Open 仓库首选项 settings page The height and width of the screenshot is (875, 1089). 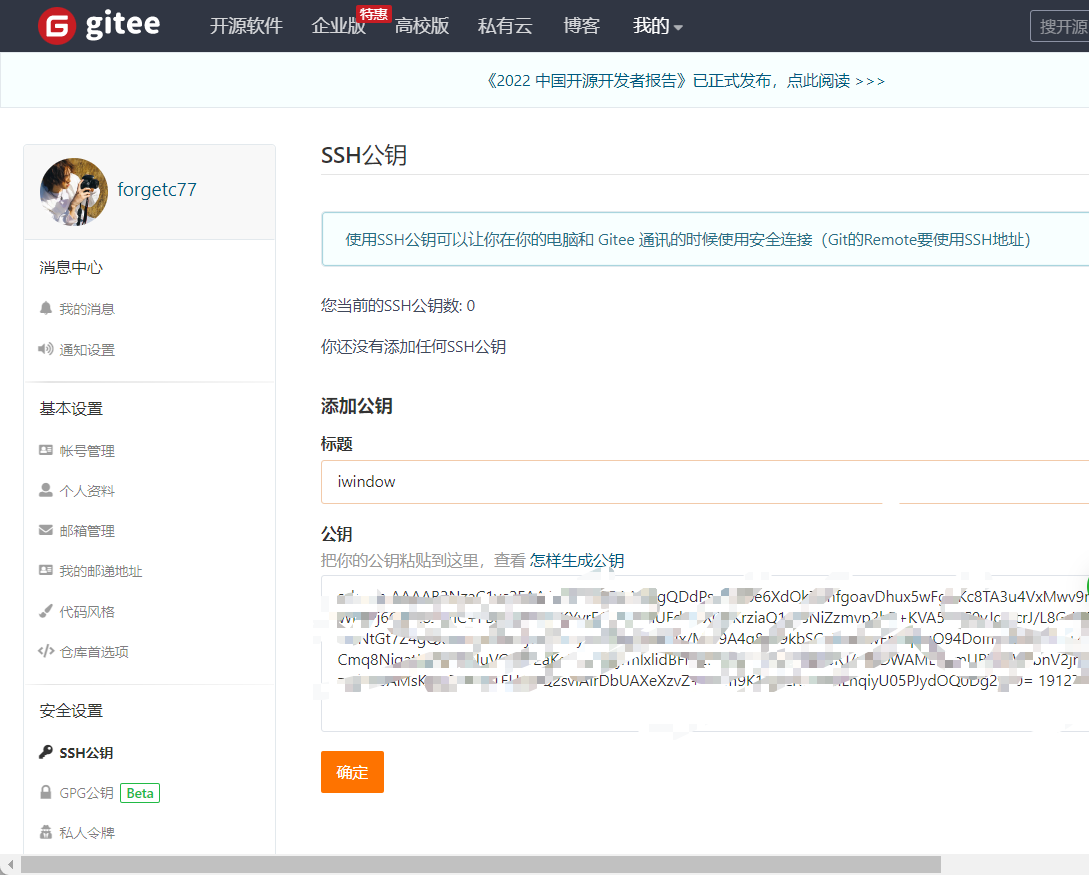(x=94, y=651)
